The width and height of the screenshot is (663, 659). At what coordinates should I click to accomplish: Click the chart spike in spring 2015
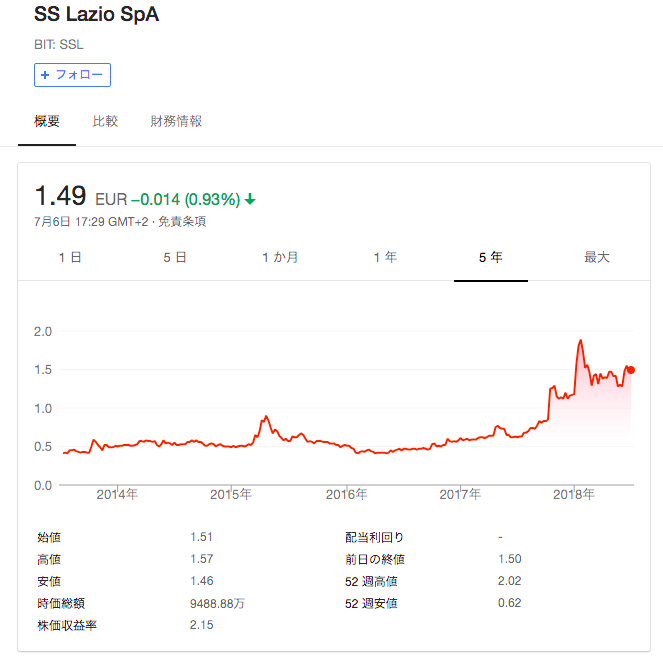[x=266, y=416]
